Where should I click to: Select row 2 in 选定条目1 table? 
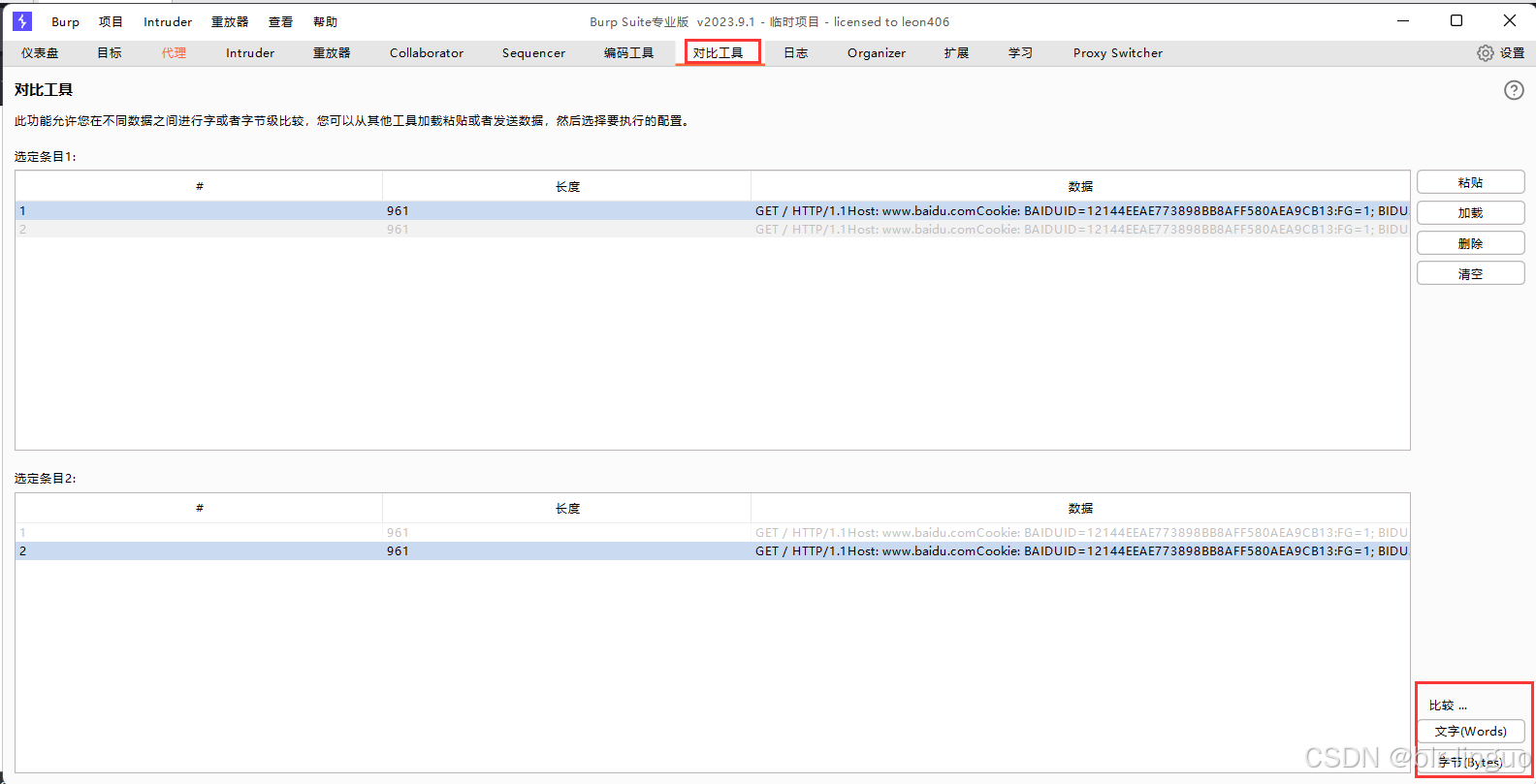pos(713,229)
